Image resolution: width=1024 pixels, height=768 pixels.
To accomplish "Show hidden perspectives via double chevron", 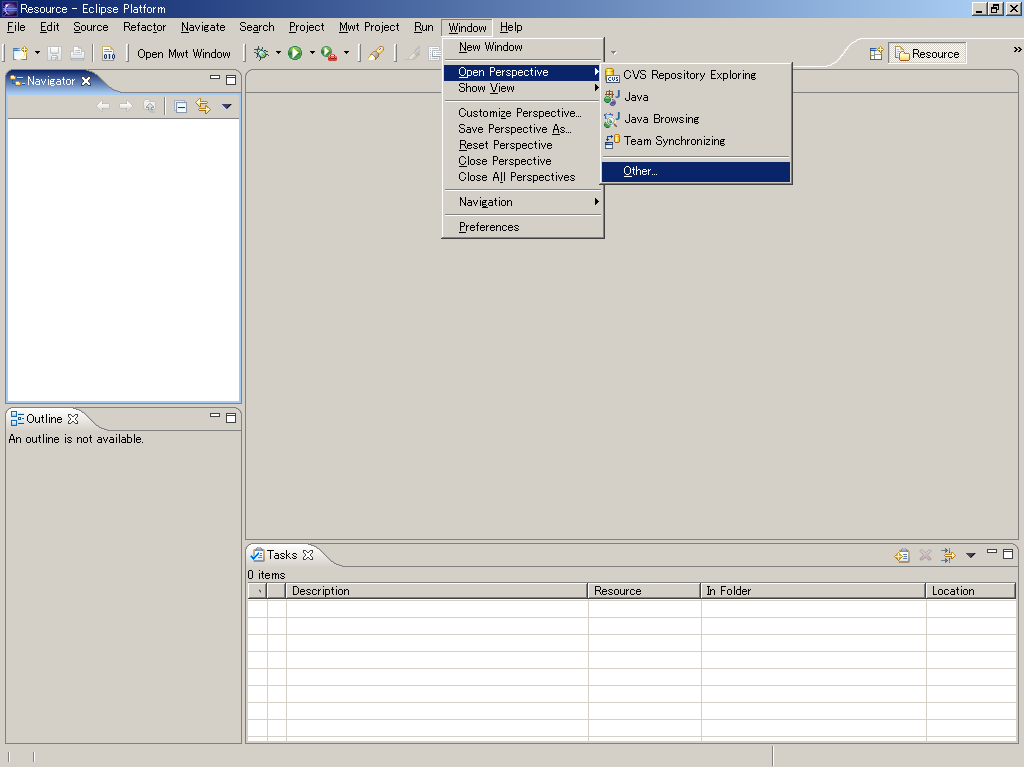I will pyautogui.click(x=1017, y=50).
